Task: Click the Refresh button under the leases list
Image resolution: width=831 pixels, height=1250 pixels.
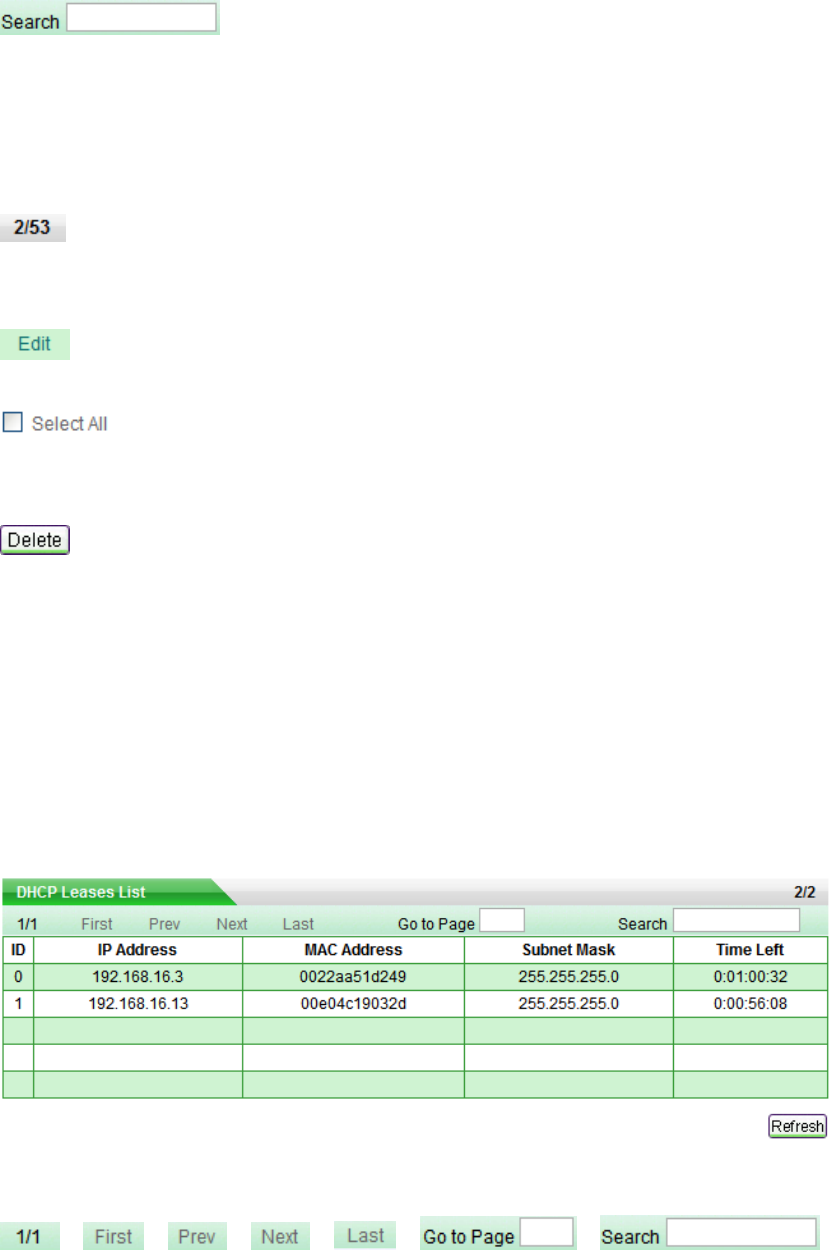Action: point(797,1126)
